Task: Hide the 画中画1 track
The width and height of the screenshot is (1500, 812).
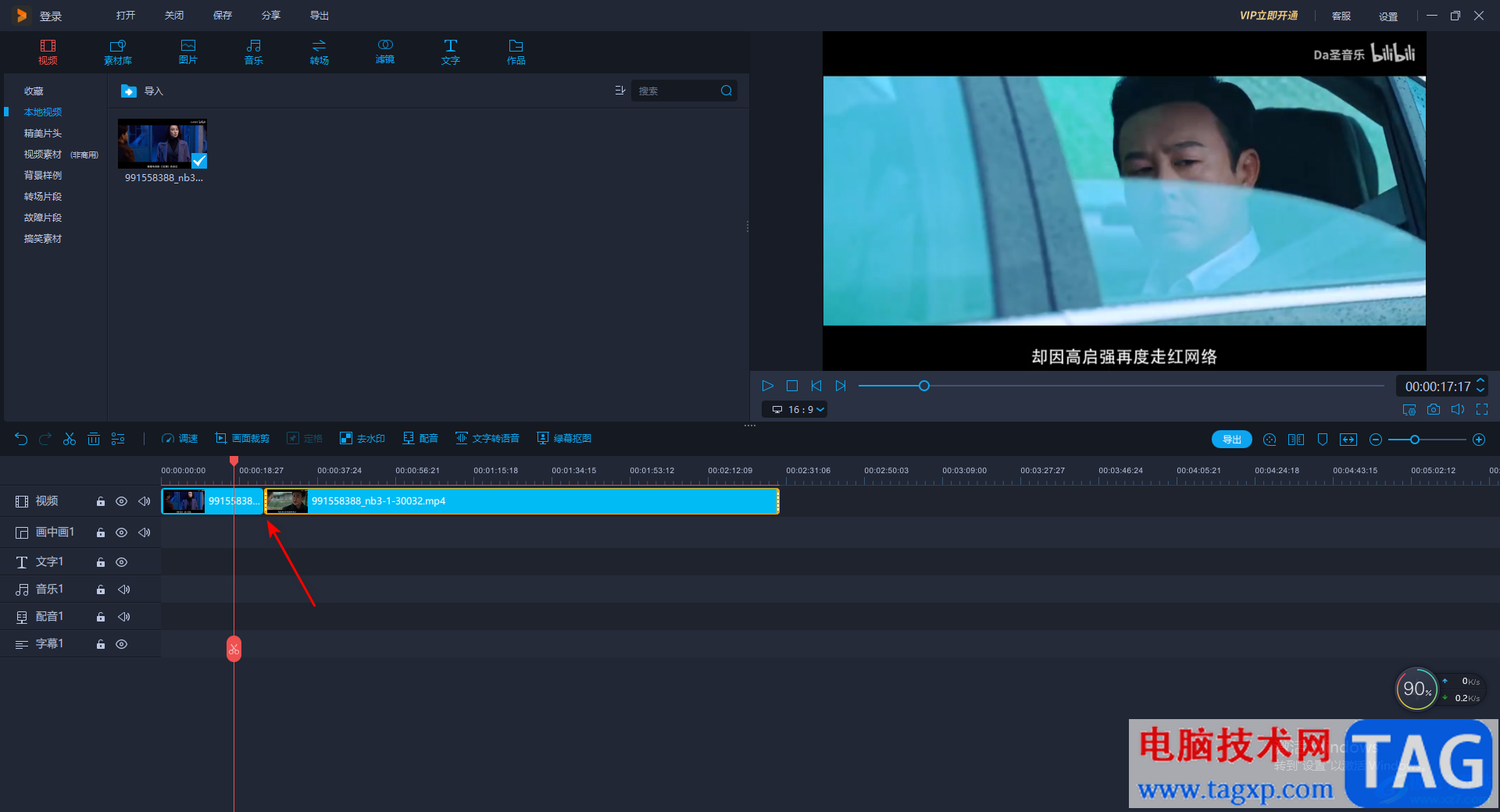Action: (x=122, y=532)
